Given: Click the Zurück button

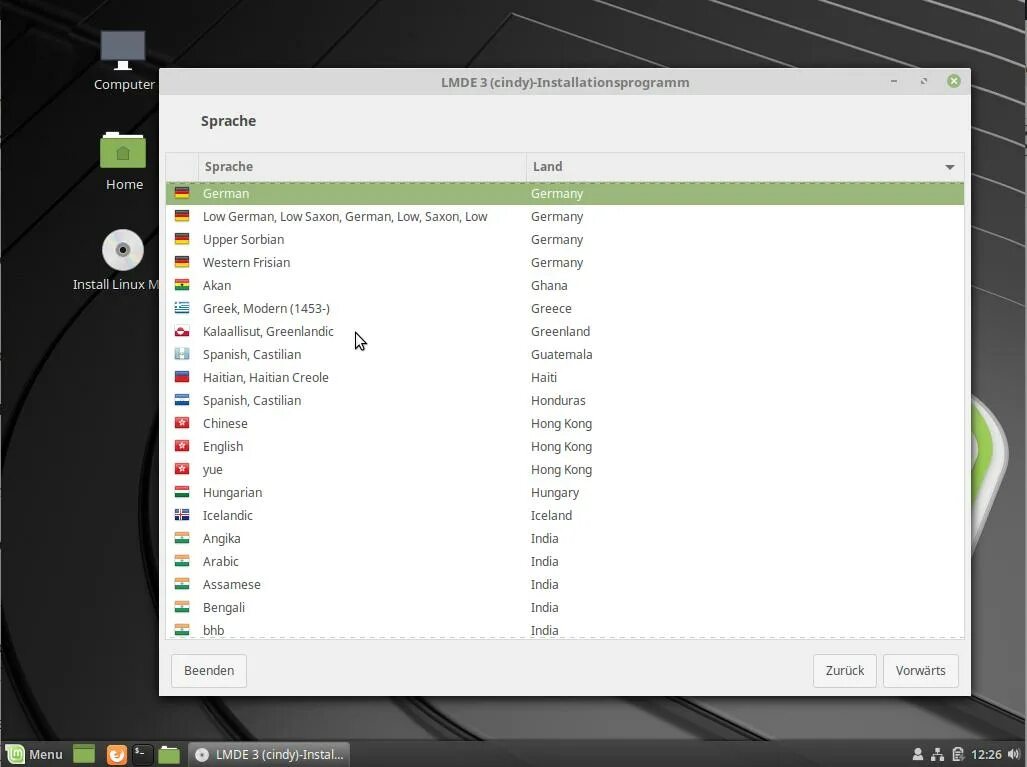Looking at the screenshot, I should pos(844,670).
